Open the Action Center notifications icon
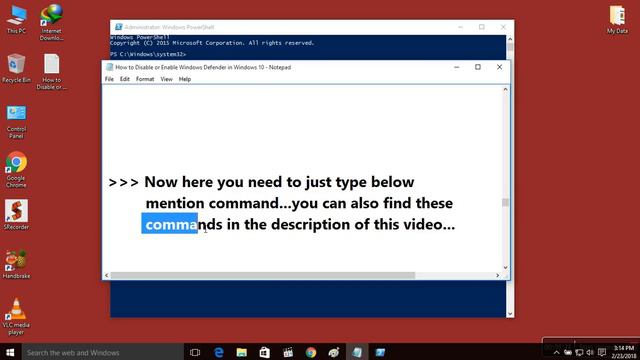Viewport: 640px width, 360px height. click(602, 353)
